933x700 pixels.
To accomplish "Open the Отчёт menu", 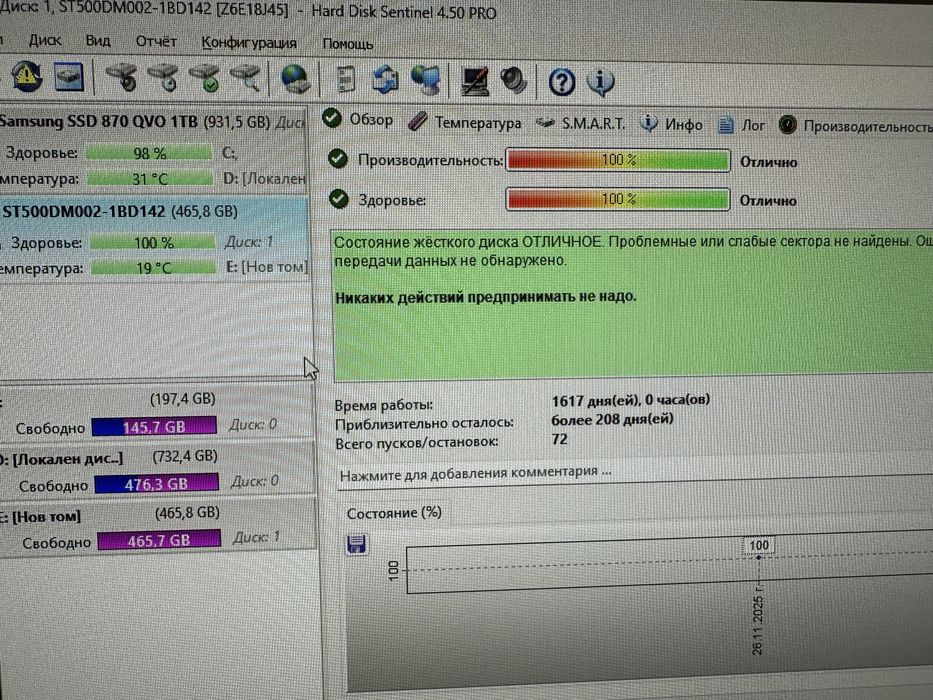I will tap(156, 42).
